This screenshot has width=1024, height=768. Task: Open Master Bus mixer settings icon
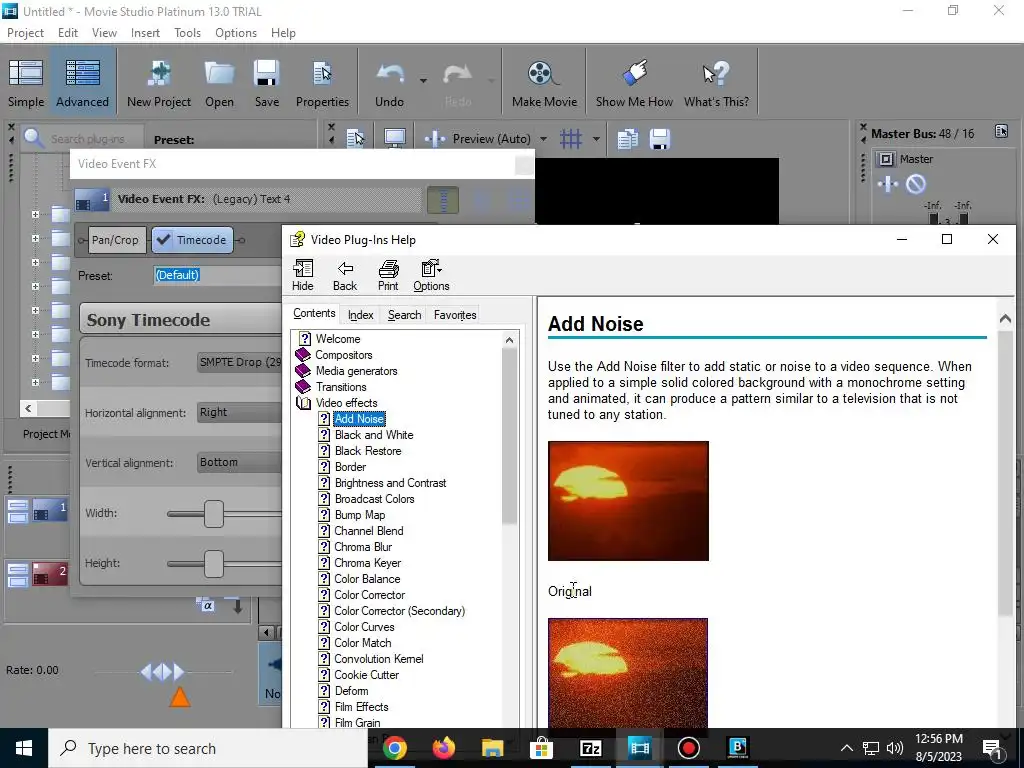point(1001,132)
